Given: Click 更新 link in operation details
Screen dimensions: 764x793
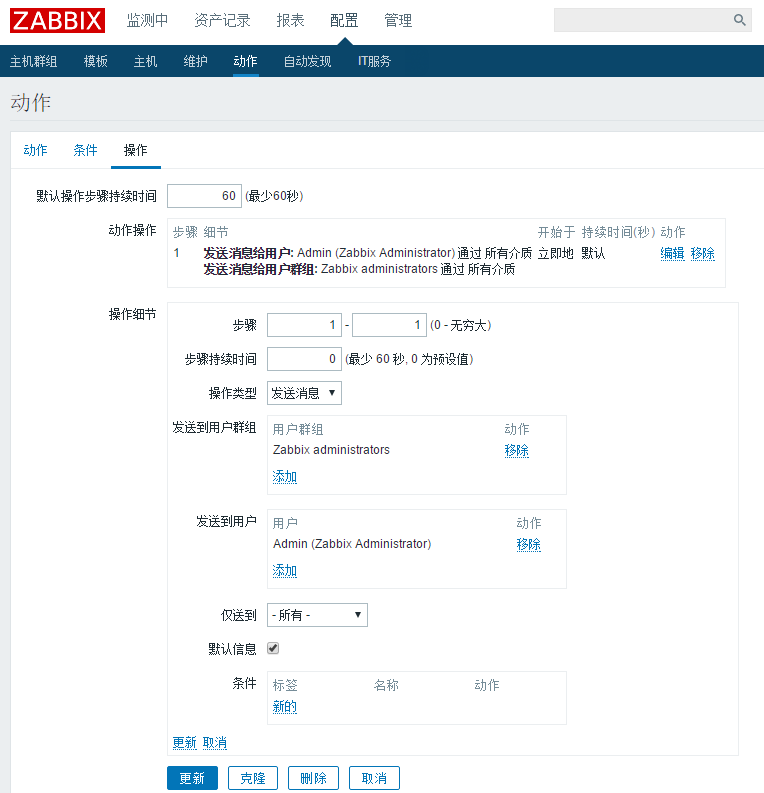Looking at the screenshot, I should point(184,742).
